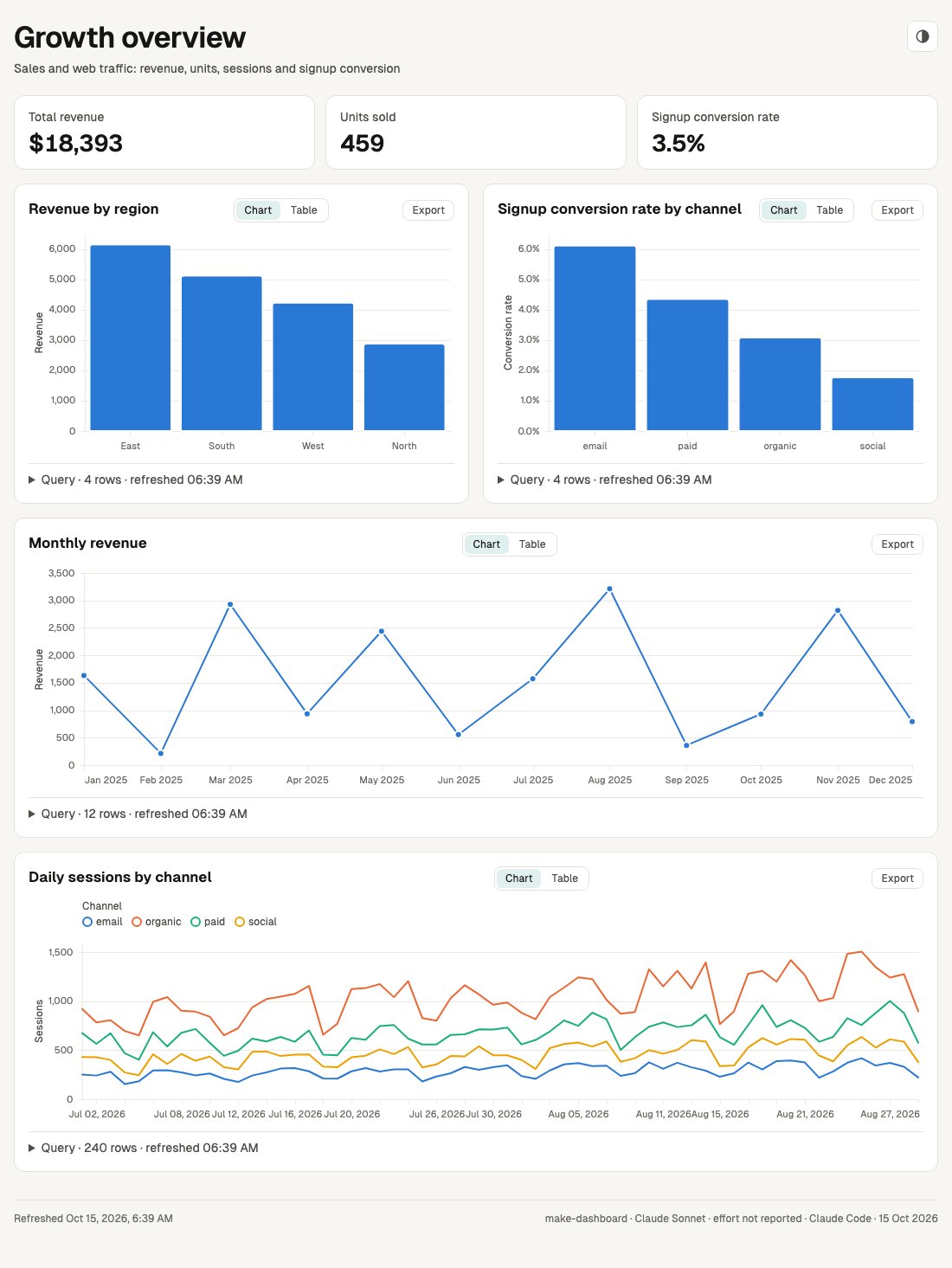
Task: Click the East bar in Revenue by region
Action: [x=131, y=338]
